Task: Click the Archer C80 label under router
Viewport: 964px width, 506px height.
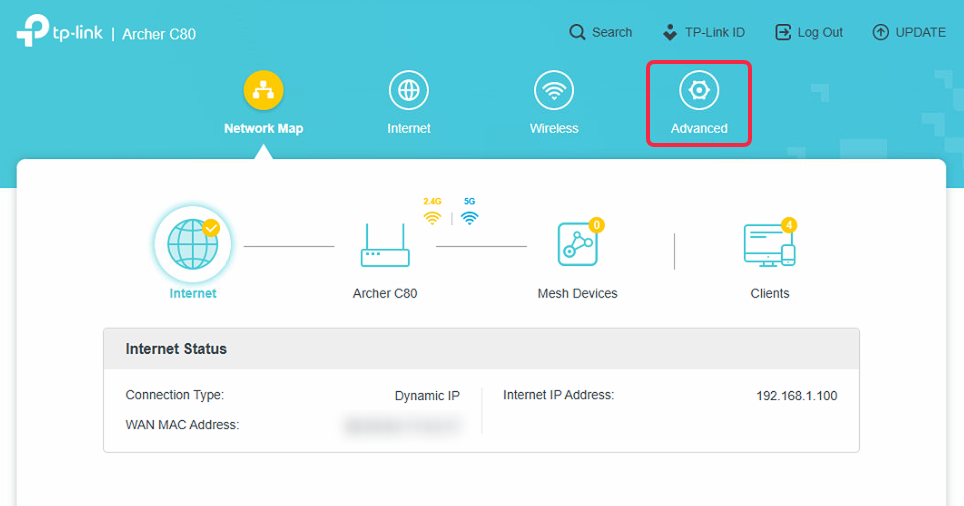Action: 385,293
